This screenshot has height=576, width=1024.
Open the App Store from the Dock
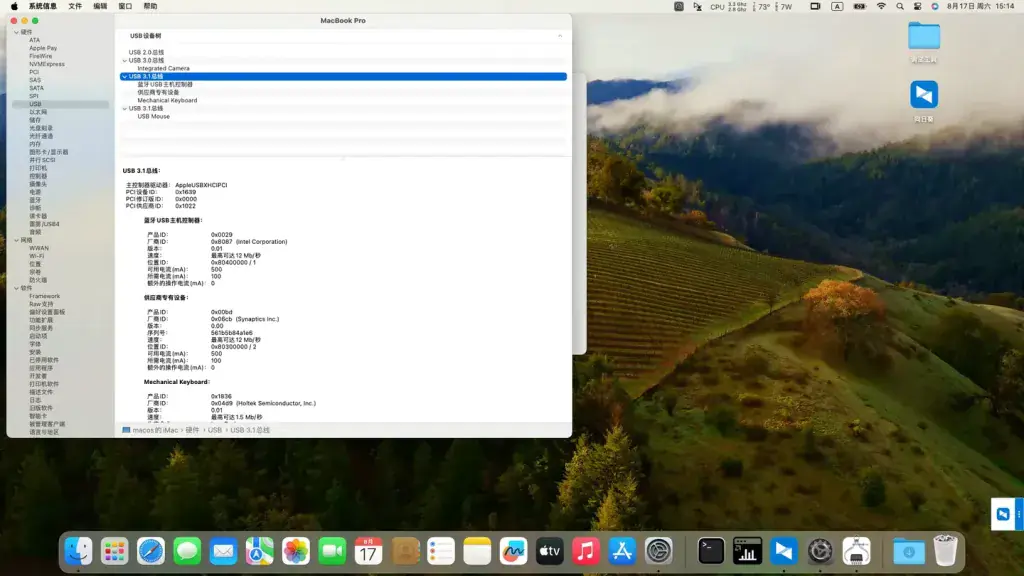[622, 551]
